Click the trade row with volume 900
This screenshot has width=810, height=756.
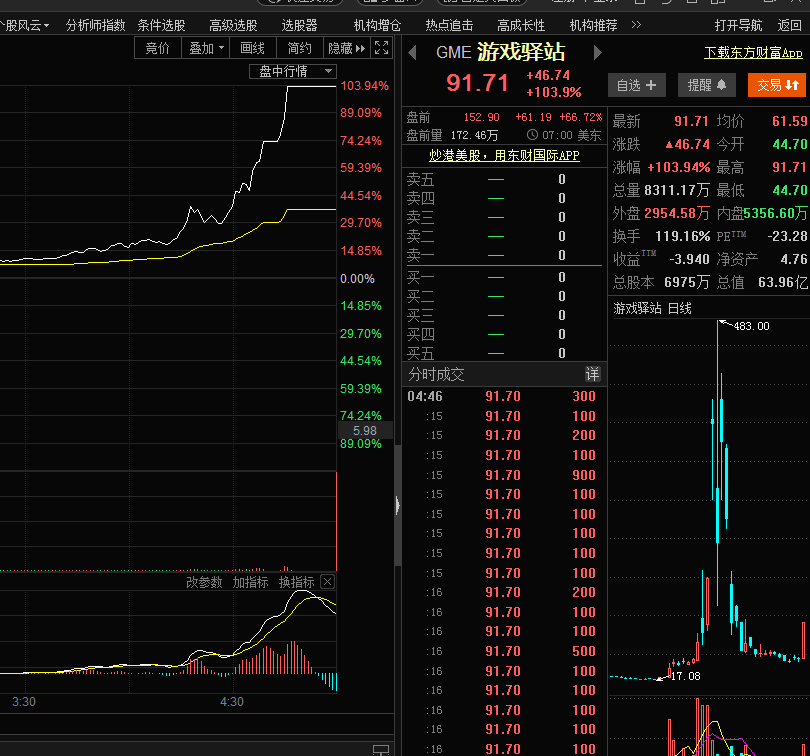(x=502, y=475)
